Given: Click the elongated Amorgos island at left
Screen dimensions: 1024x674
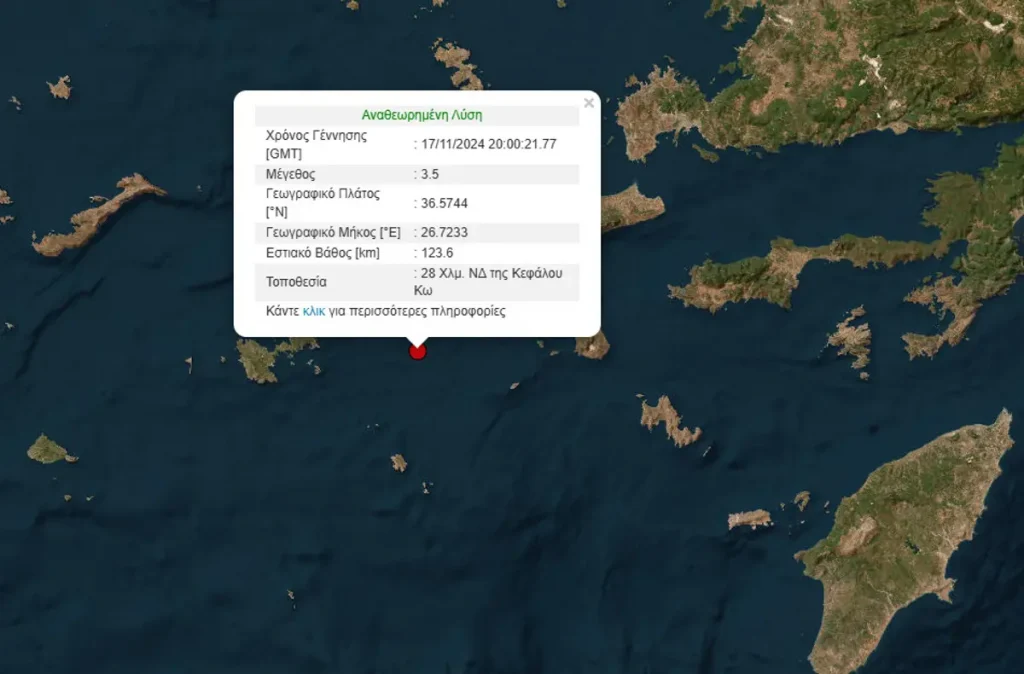Looking at the screenshot, I should (100, 215).
